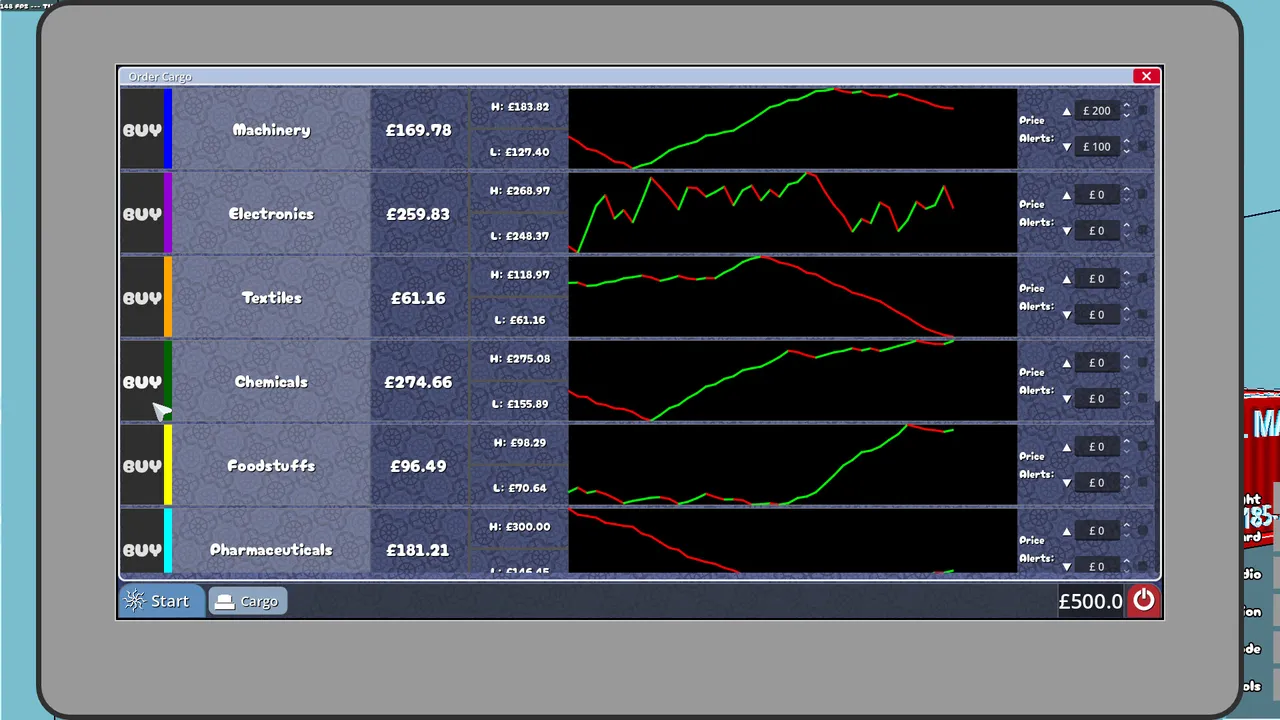This screenshot has width=1280, height=720.
Task: Click the red power icon
Action: click(1143, 601)
